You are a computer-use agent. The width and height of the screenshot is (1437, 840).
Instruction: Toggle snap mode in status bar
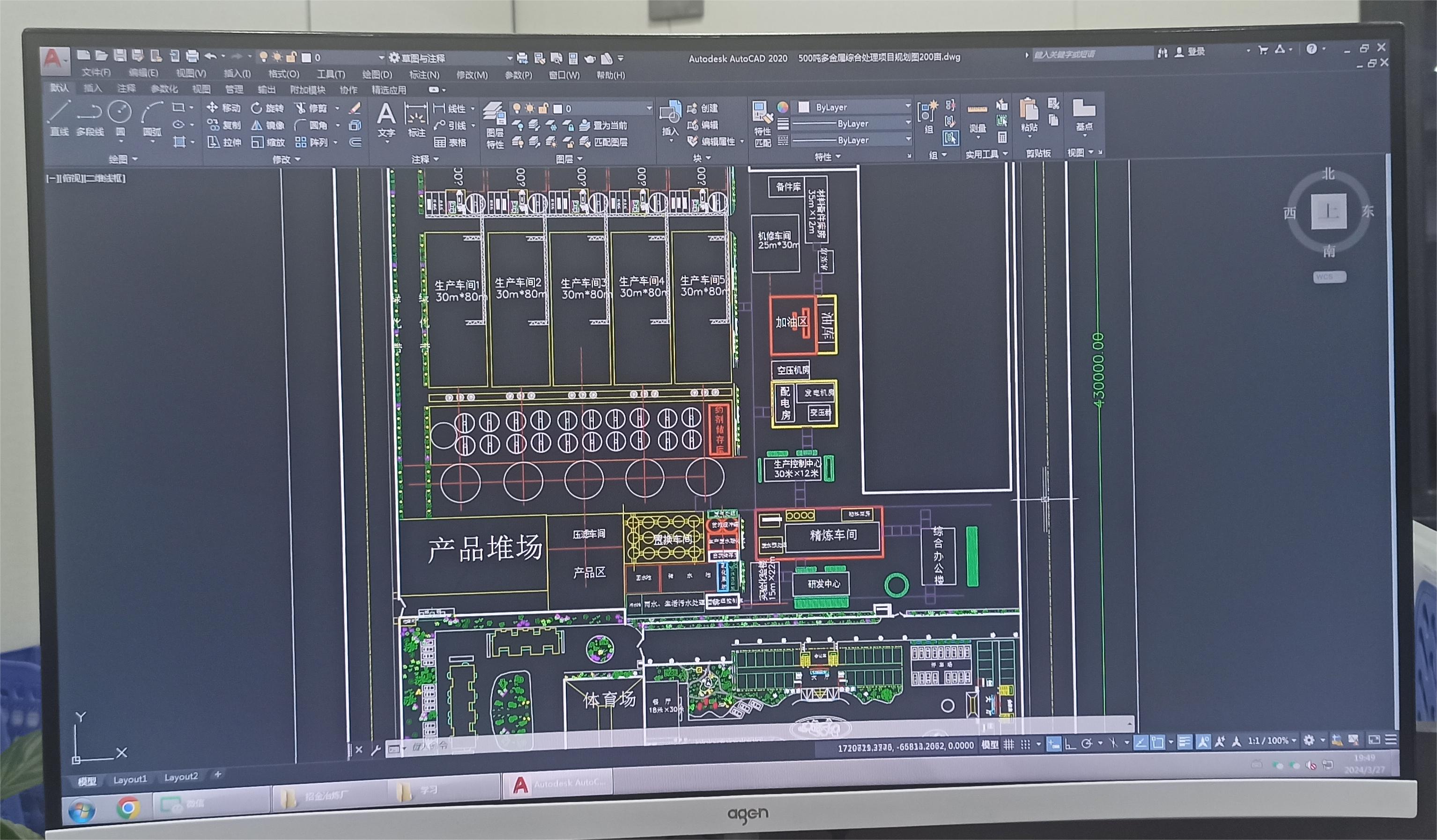point(1025,744)
